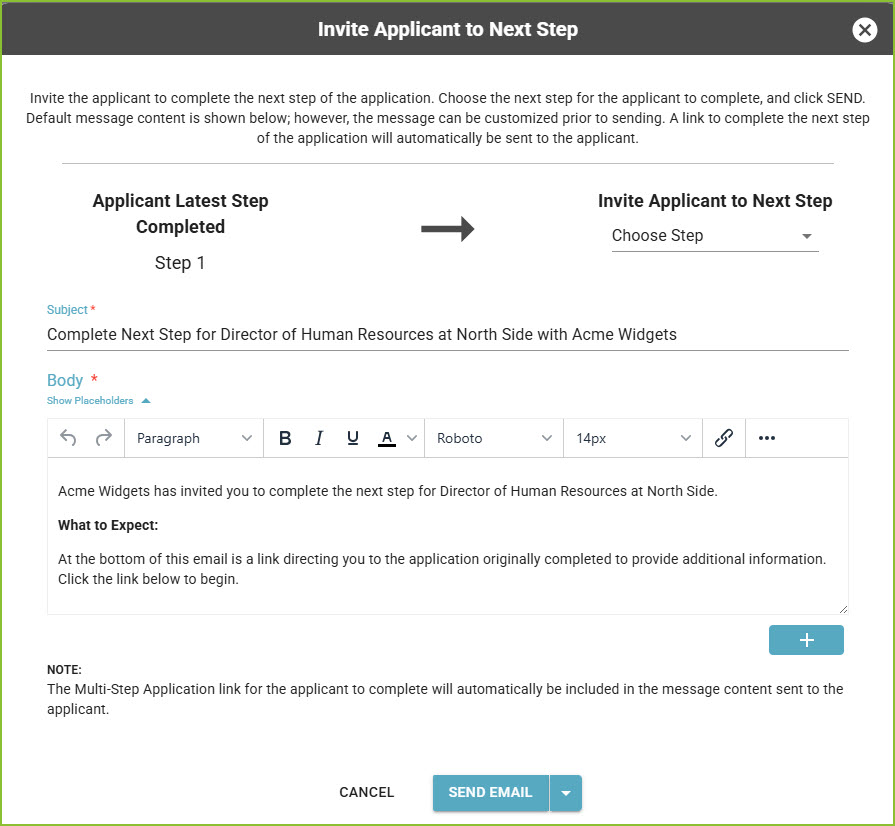Screen dimensions: 895x826
Task: Click the 'Step 1' completed step text
Action: pyautogui.click(x=180, y=263)
